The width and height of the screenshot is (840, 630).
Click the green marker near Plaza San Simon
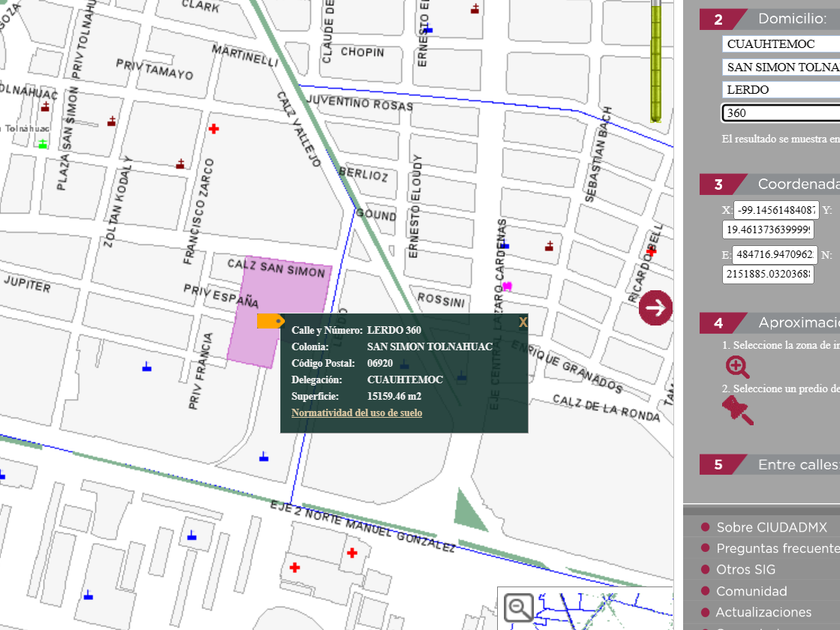(x=43, y=144)
